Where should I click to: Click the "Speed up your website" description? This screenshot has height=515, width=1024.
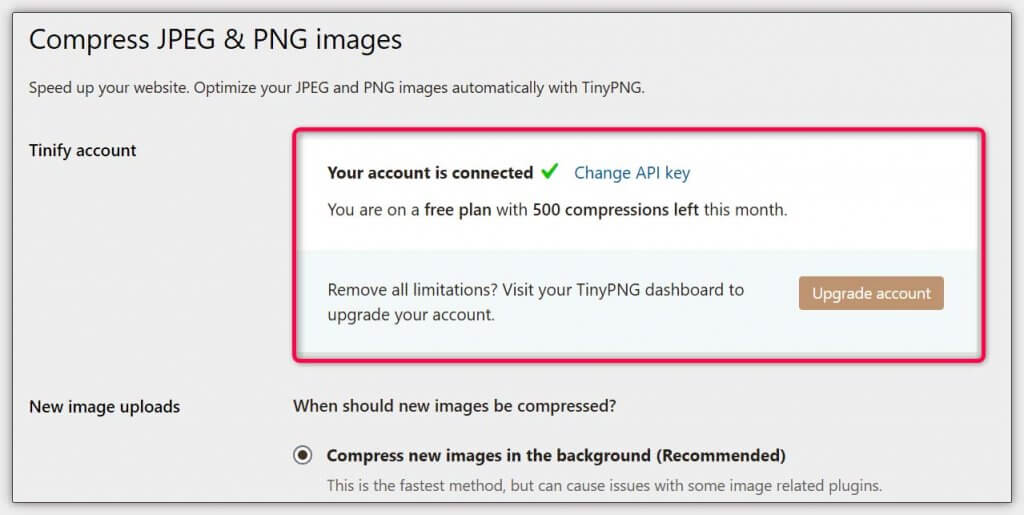tap(108, 88)
